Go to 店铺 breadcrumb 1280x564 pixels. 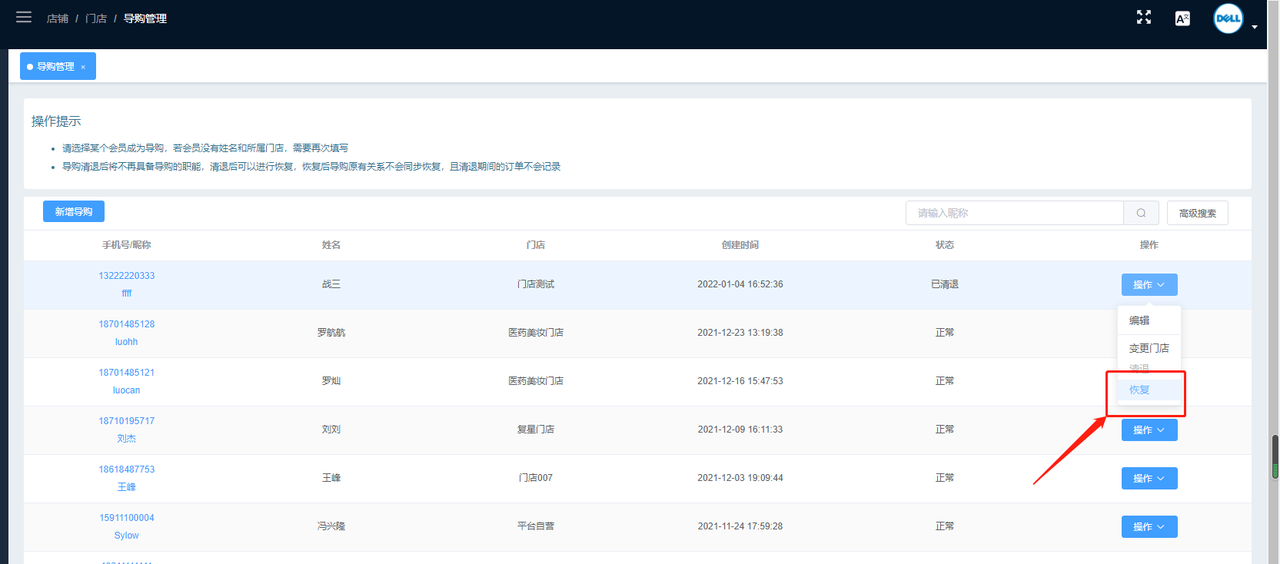point(58,18)
